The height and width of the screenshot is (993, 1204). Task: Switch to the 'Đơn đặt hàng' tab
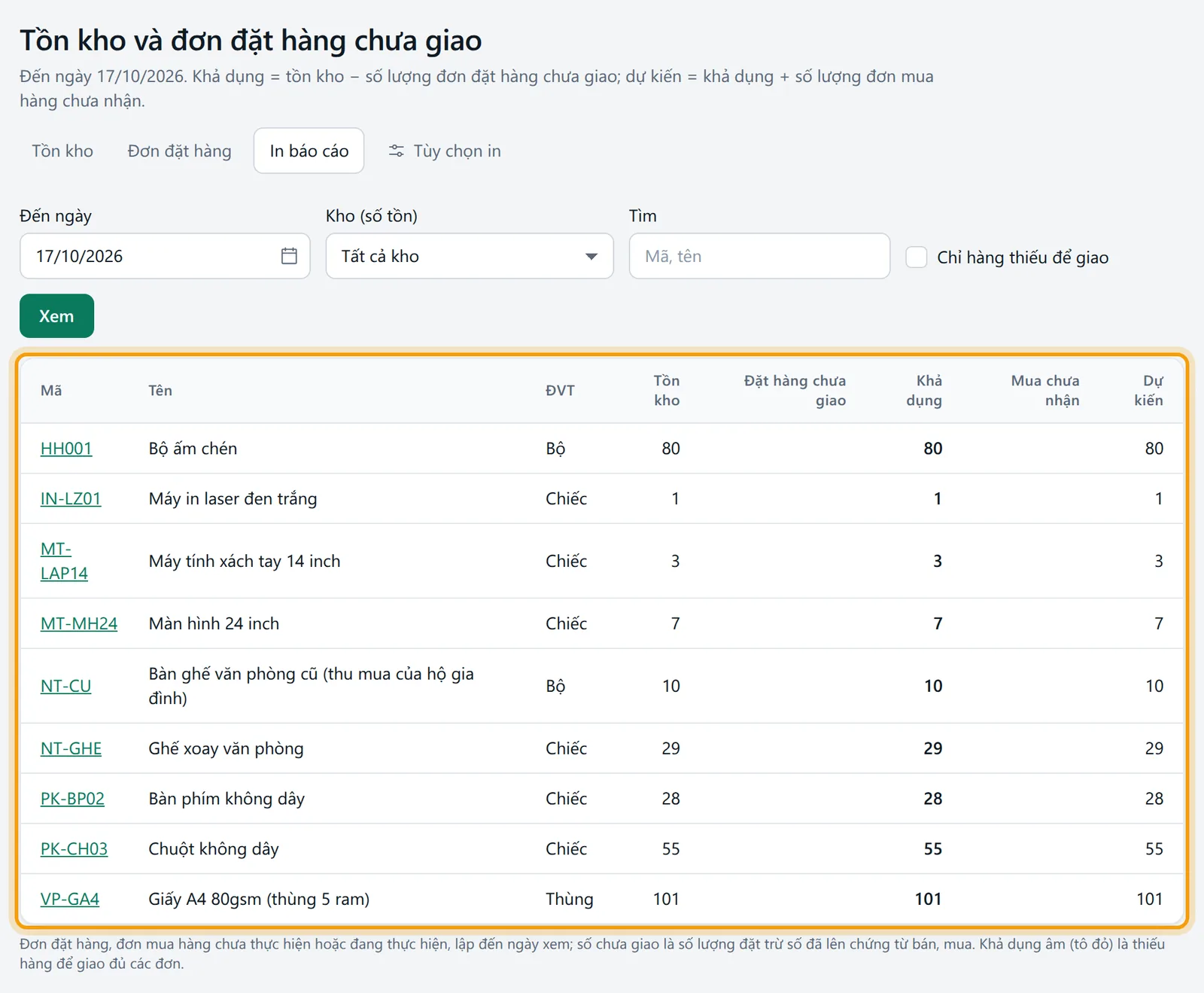point(179,151)
